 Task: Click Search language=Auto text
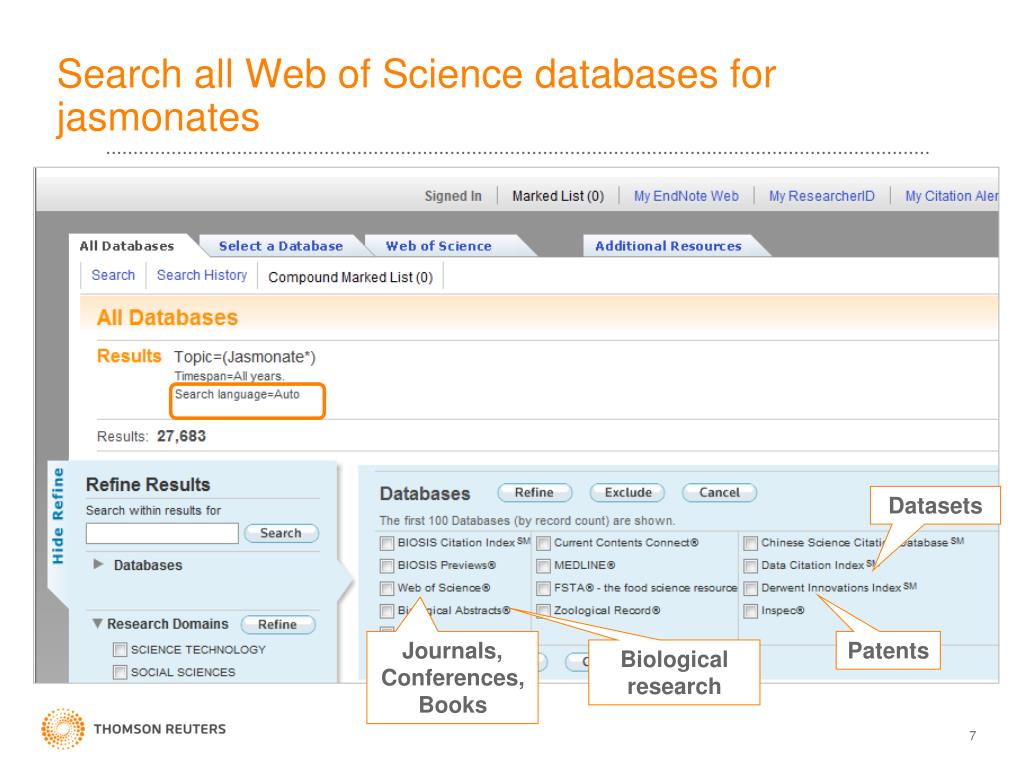pos(237,394)
